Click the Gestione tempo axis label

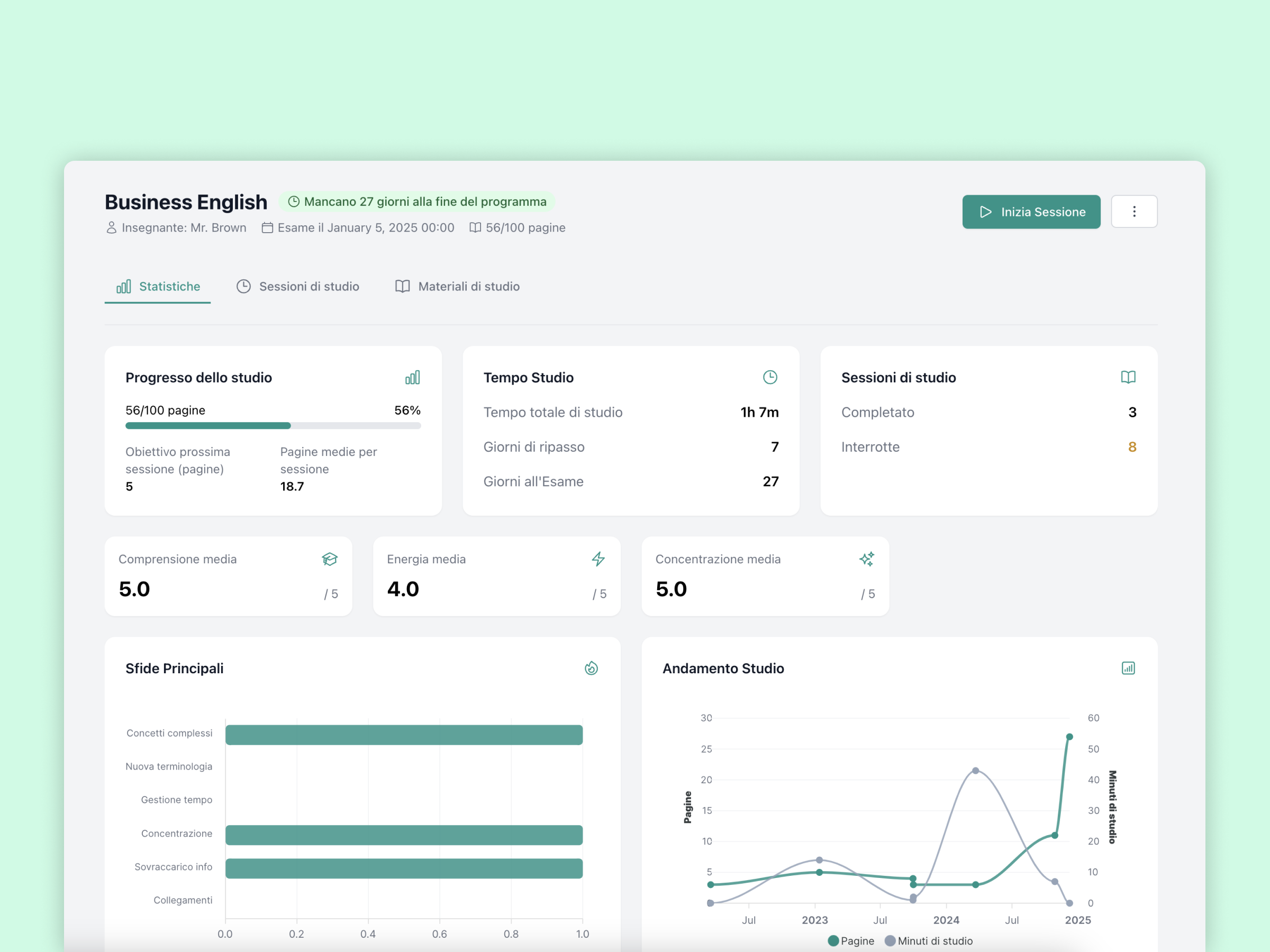point(177,800)
